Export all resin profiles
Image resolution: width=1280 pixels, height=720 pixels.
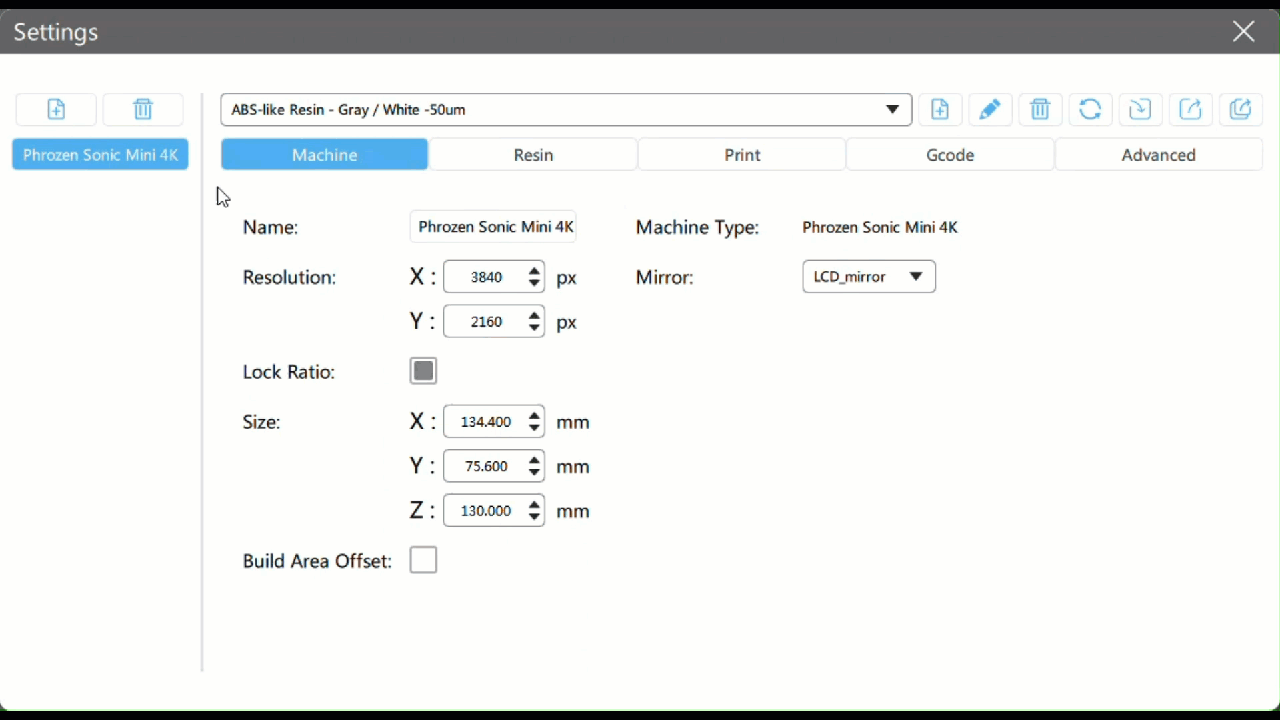coord(1241,109)
